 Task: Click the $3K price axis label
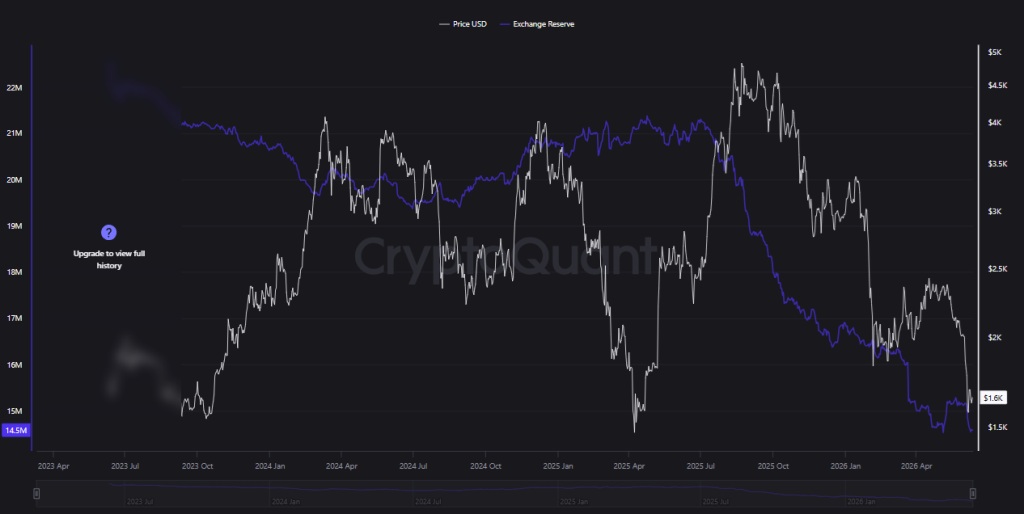[x=995, y=212]
